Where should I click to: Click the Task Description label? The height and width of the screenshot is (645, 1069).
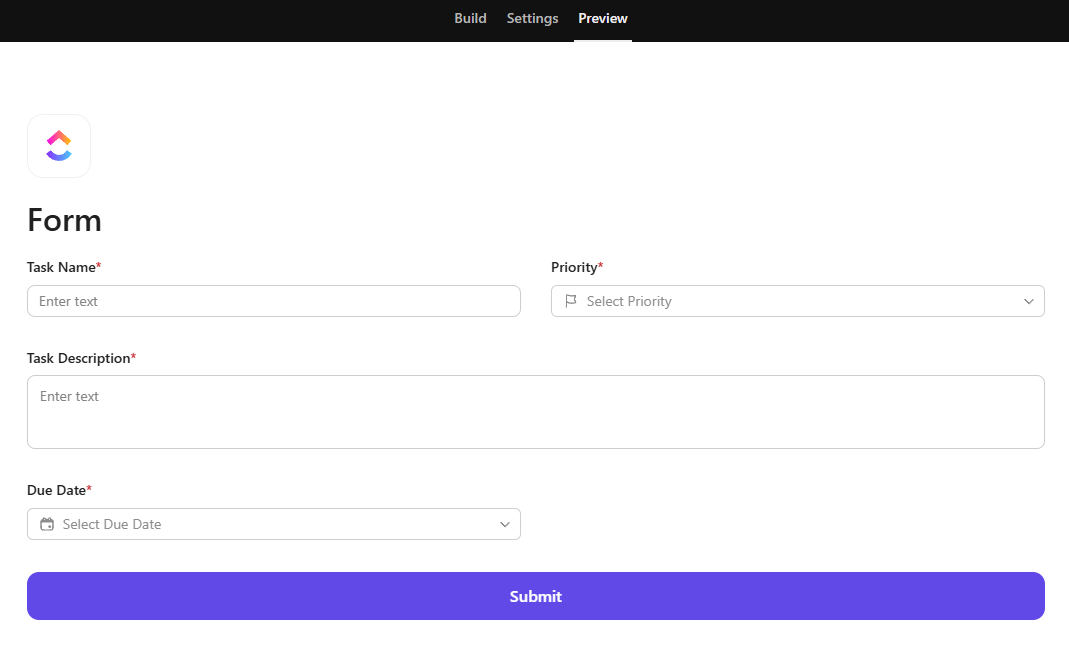click(82, 358)
